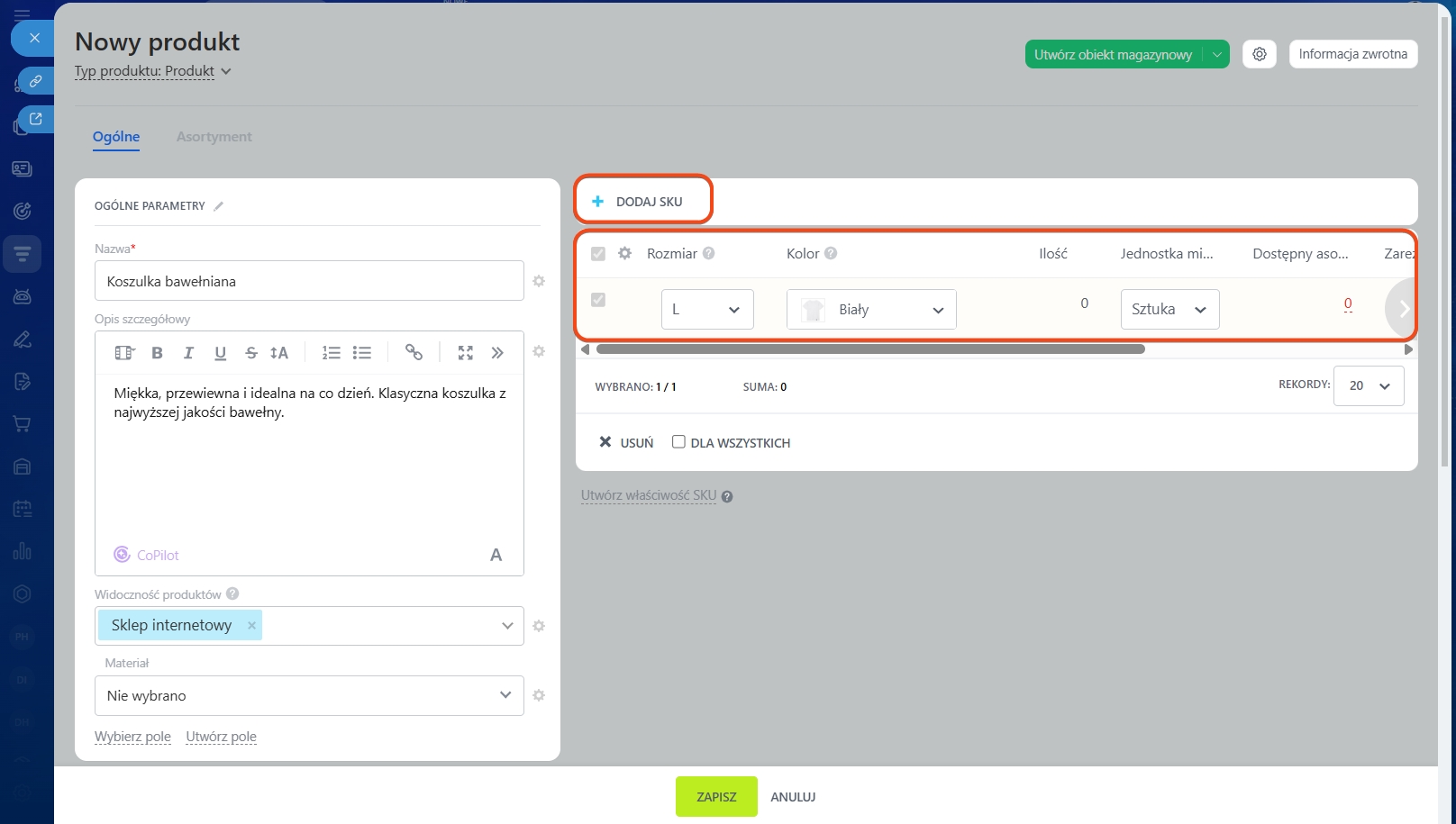Viewport: 1456px width, 824px height.
Task: Toggle strikethrough text formatting
Action: [251, 353]
